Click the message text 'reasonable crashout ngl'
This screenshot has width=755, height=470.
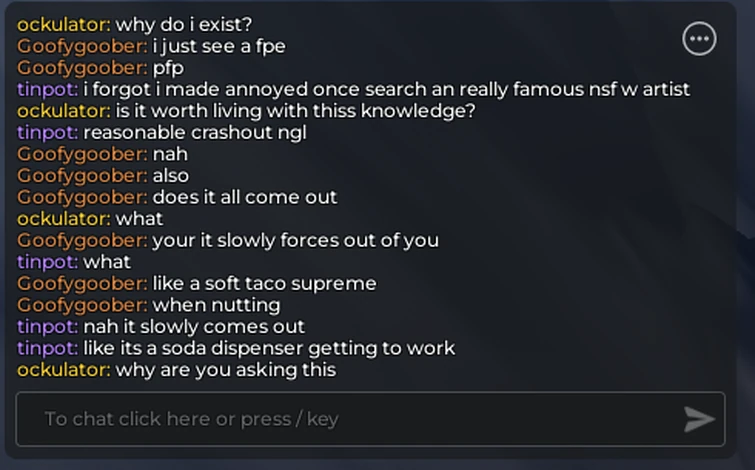[195, 133]
